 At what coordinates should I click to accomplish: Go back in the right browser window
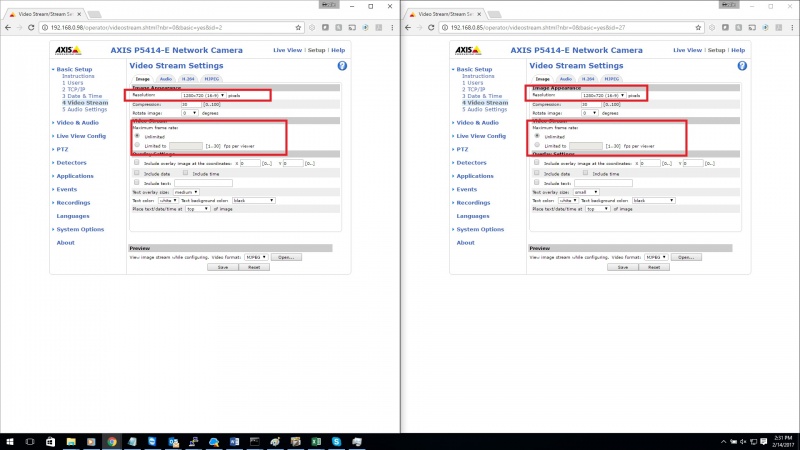click(x=408, y=28)
